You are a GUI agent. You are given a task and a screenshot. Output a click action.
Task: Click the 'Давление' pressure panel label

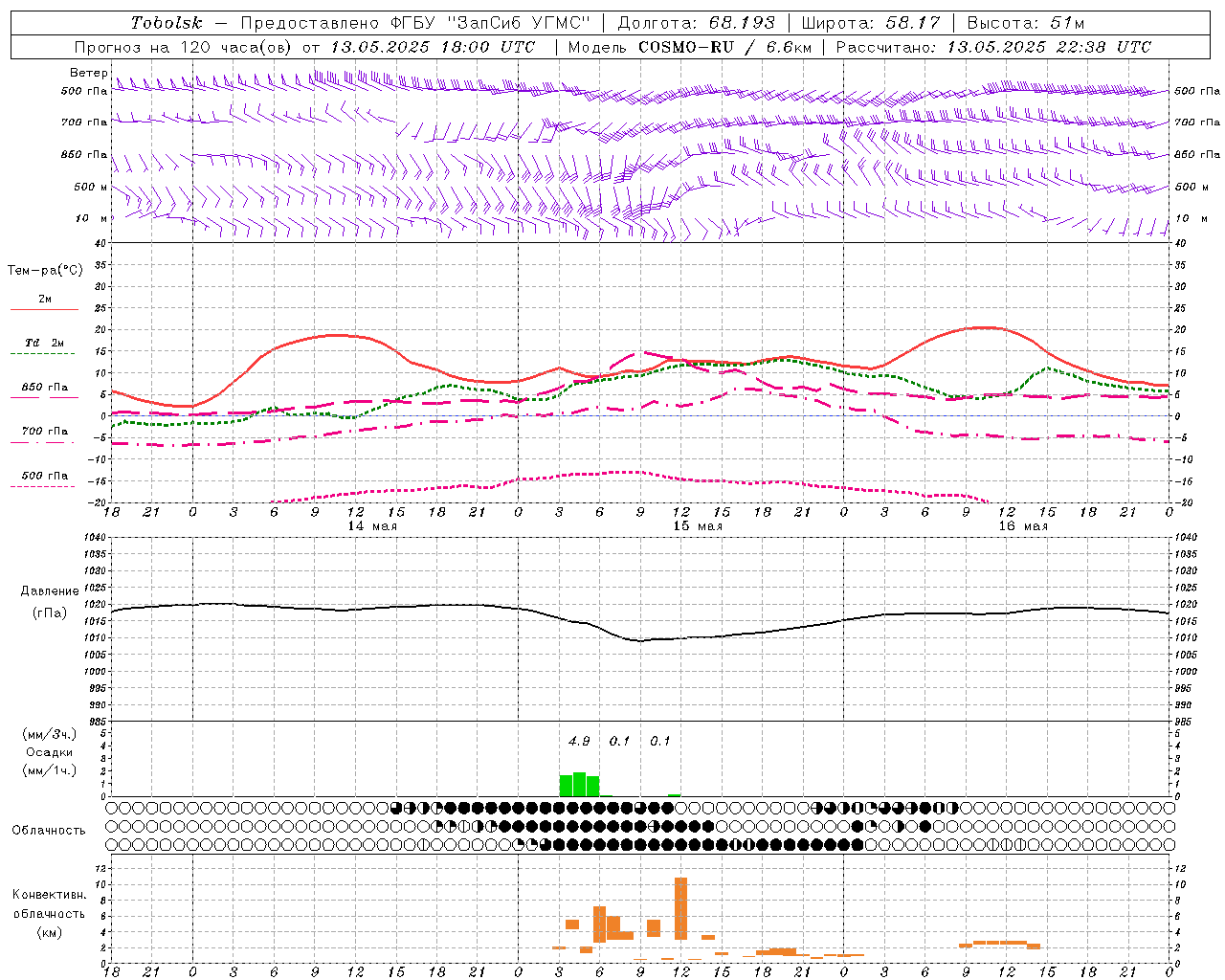(50, 591)
